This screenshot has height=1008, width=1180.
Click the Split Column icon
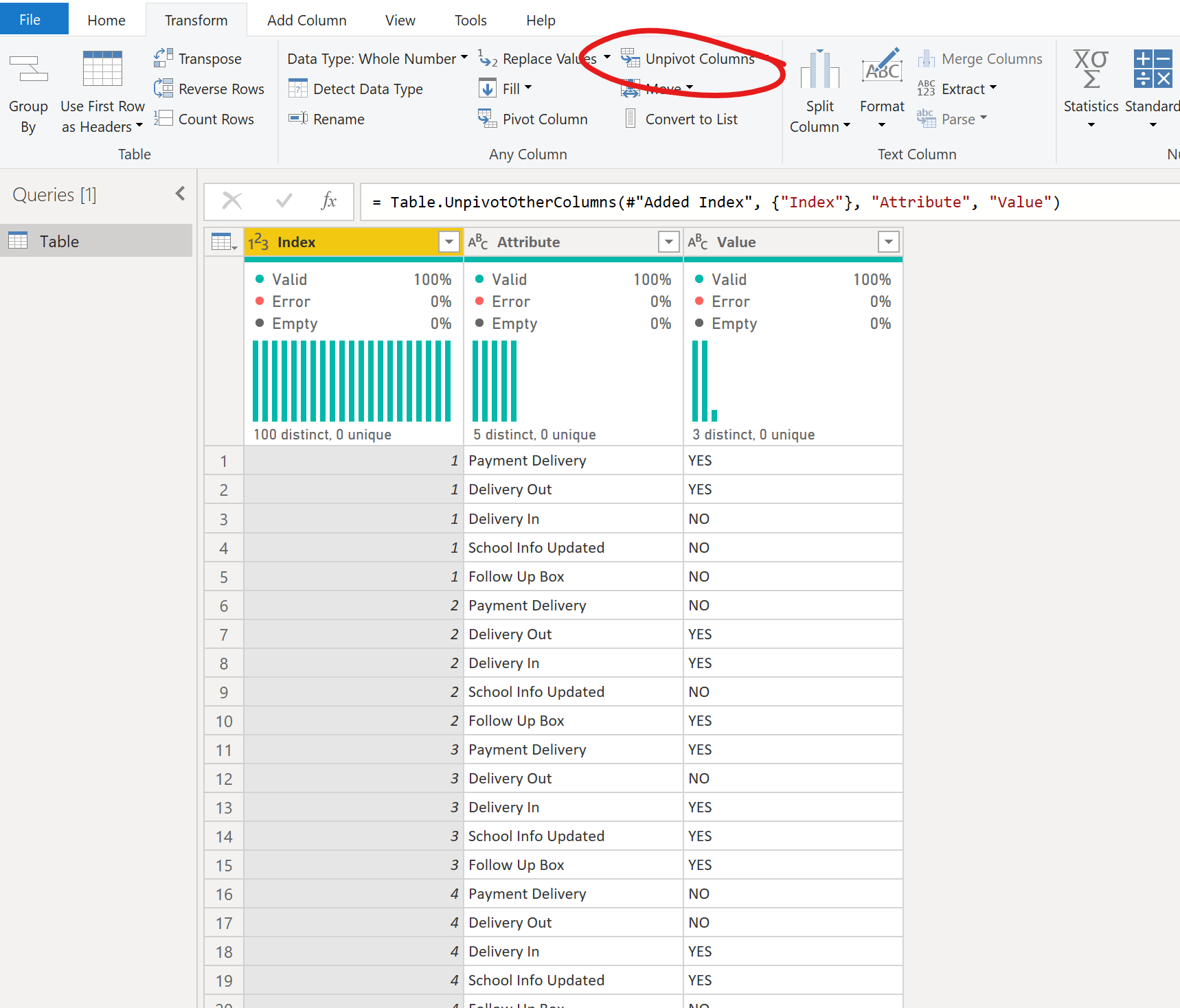coord(820,69)
